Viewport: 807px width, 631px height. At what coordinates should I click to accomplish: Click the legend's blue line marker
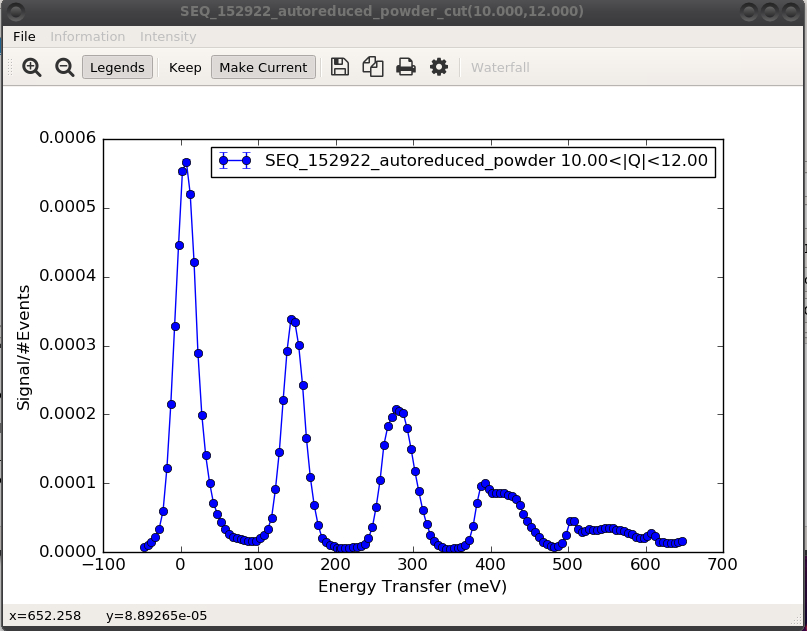pos(234,160)
